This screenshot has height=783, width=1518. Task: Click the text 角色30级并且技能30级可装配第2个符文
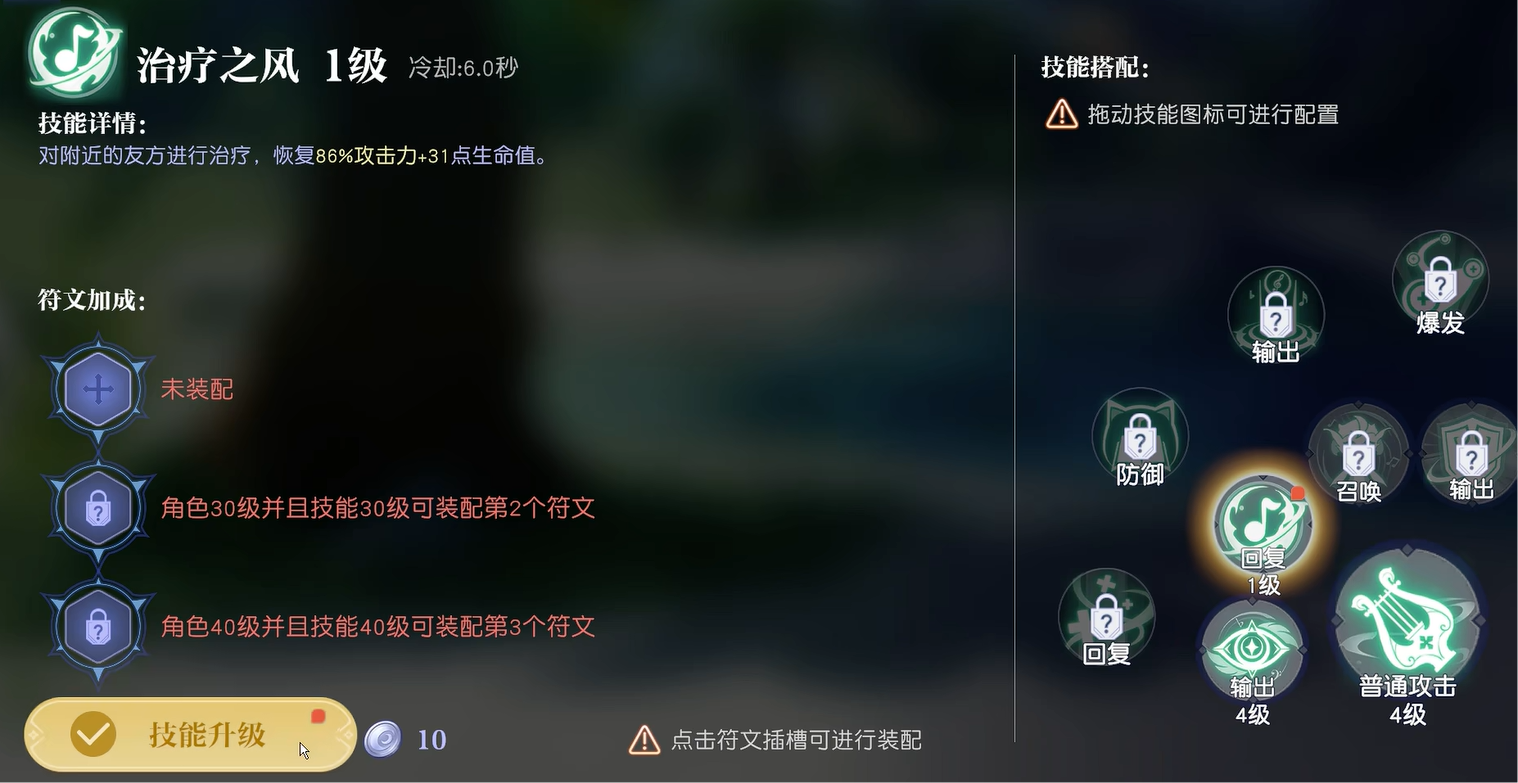(378, 508)
